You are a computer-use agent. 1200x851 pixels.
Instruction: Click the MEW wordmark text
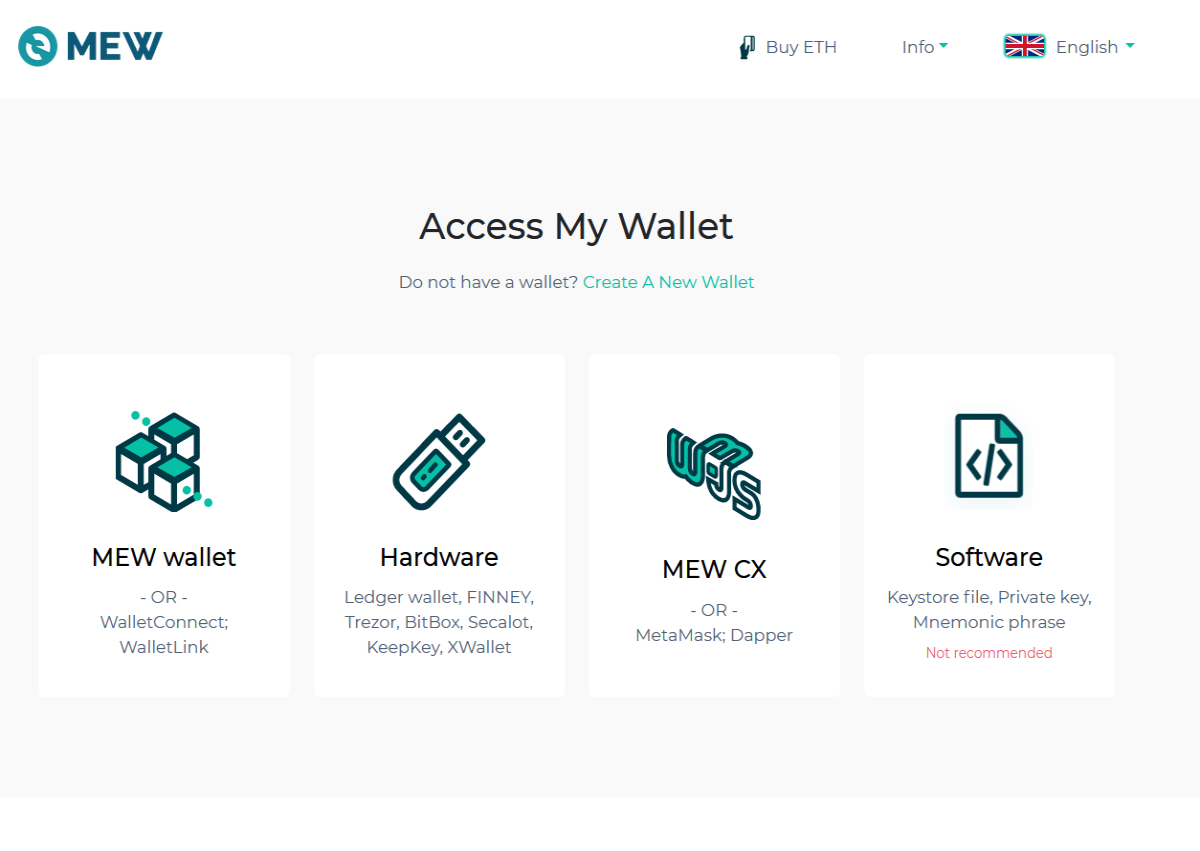[115, 46]
